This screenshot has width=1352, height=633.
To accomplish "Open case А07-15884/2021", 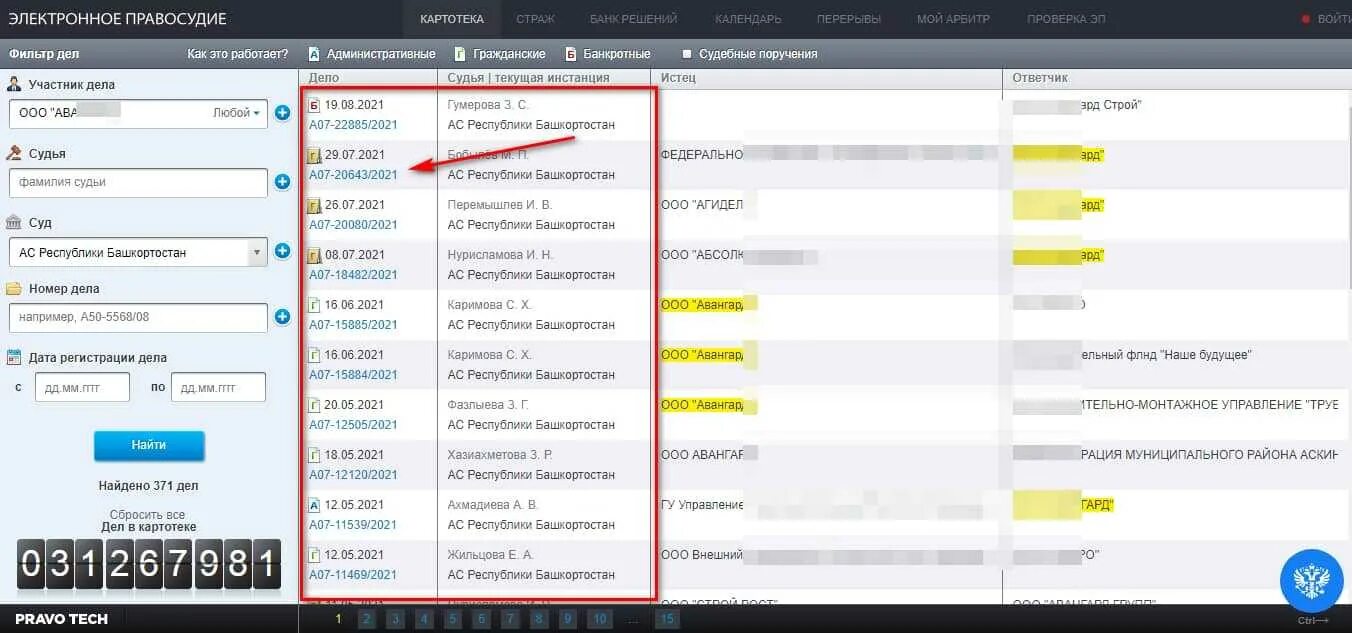I will [x=353, y=375].
